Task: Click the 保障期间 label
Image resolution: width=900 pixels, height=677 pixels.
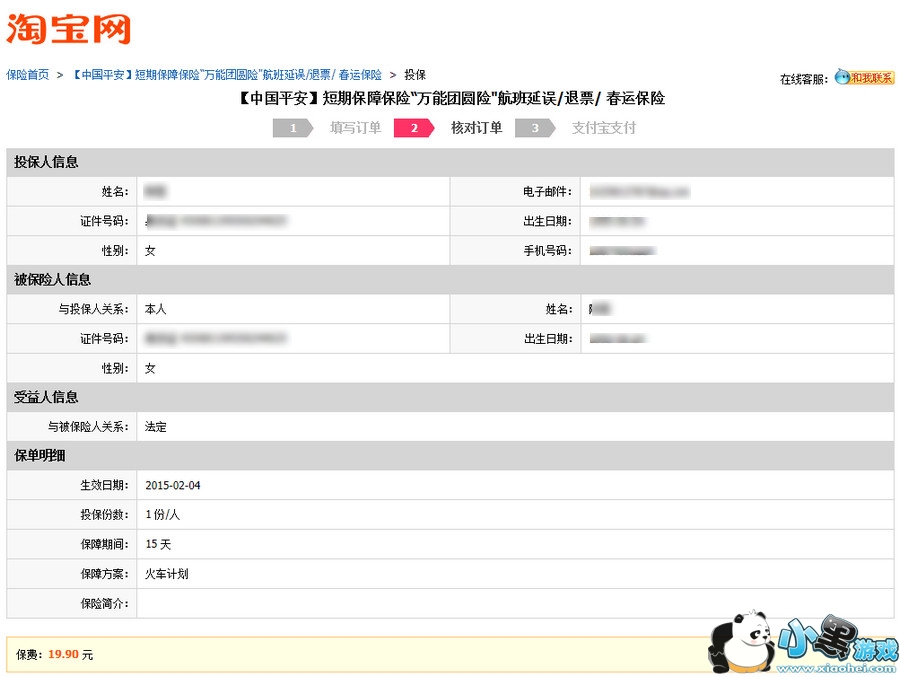Action: pyautogui.click(x=104, y=544)
